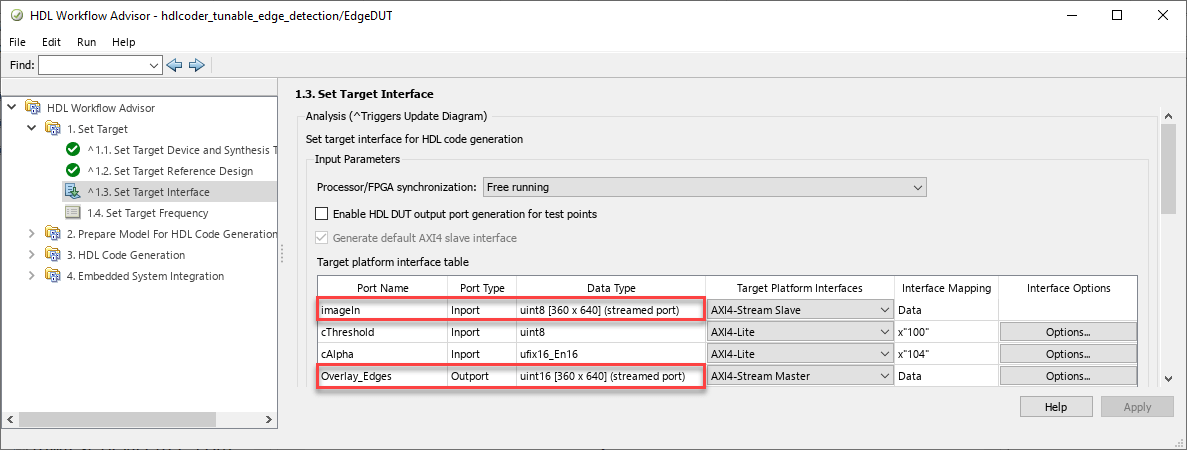Click the Set Target Frequency task icon
Viewport: 1187px width, 450px height.
click(73, 213)
